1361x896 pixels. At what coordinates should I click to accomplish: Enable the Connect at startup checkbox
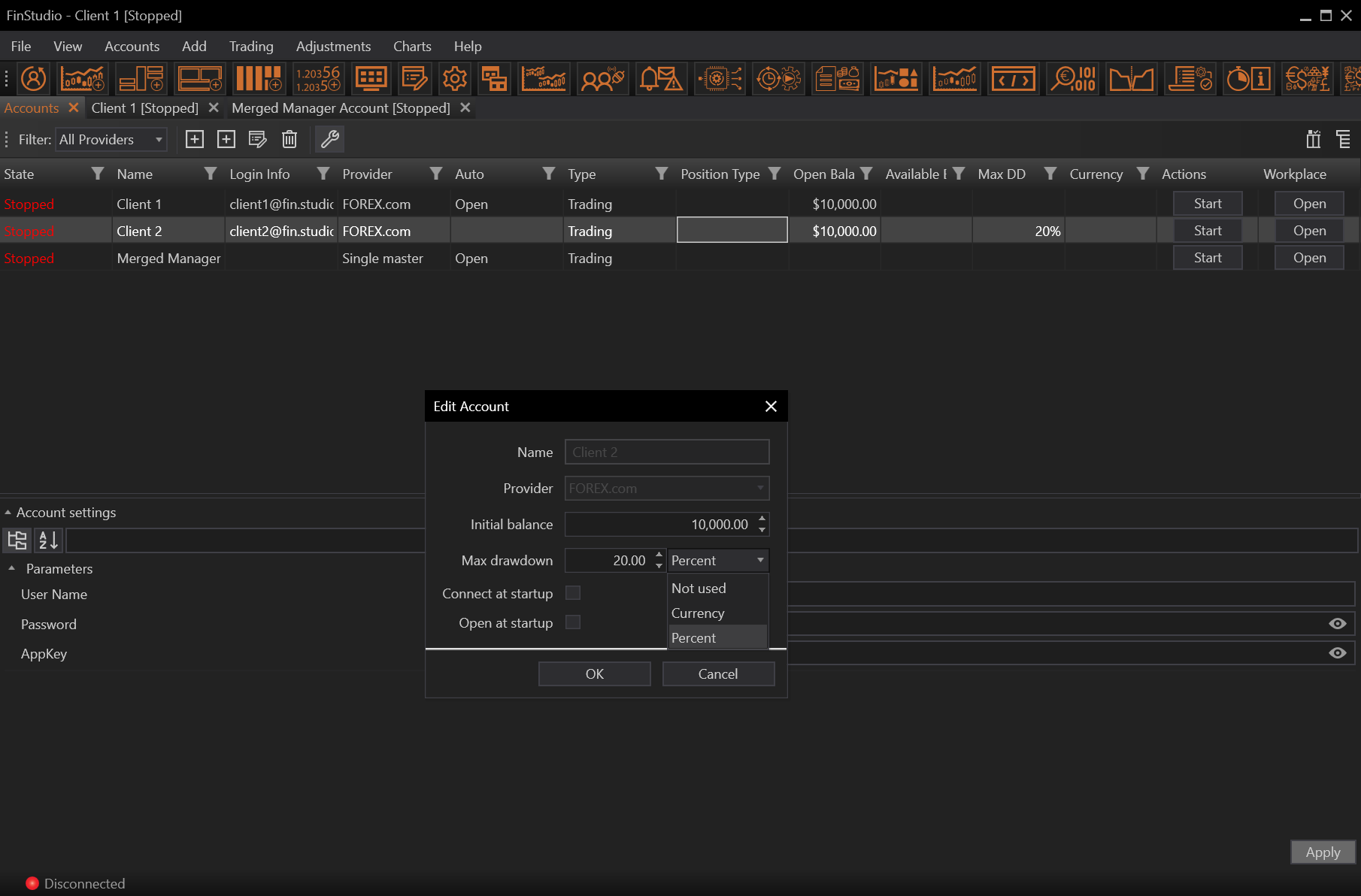click(x=573, y=593)
